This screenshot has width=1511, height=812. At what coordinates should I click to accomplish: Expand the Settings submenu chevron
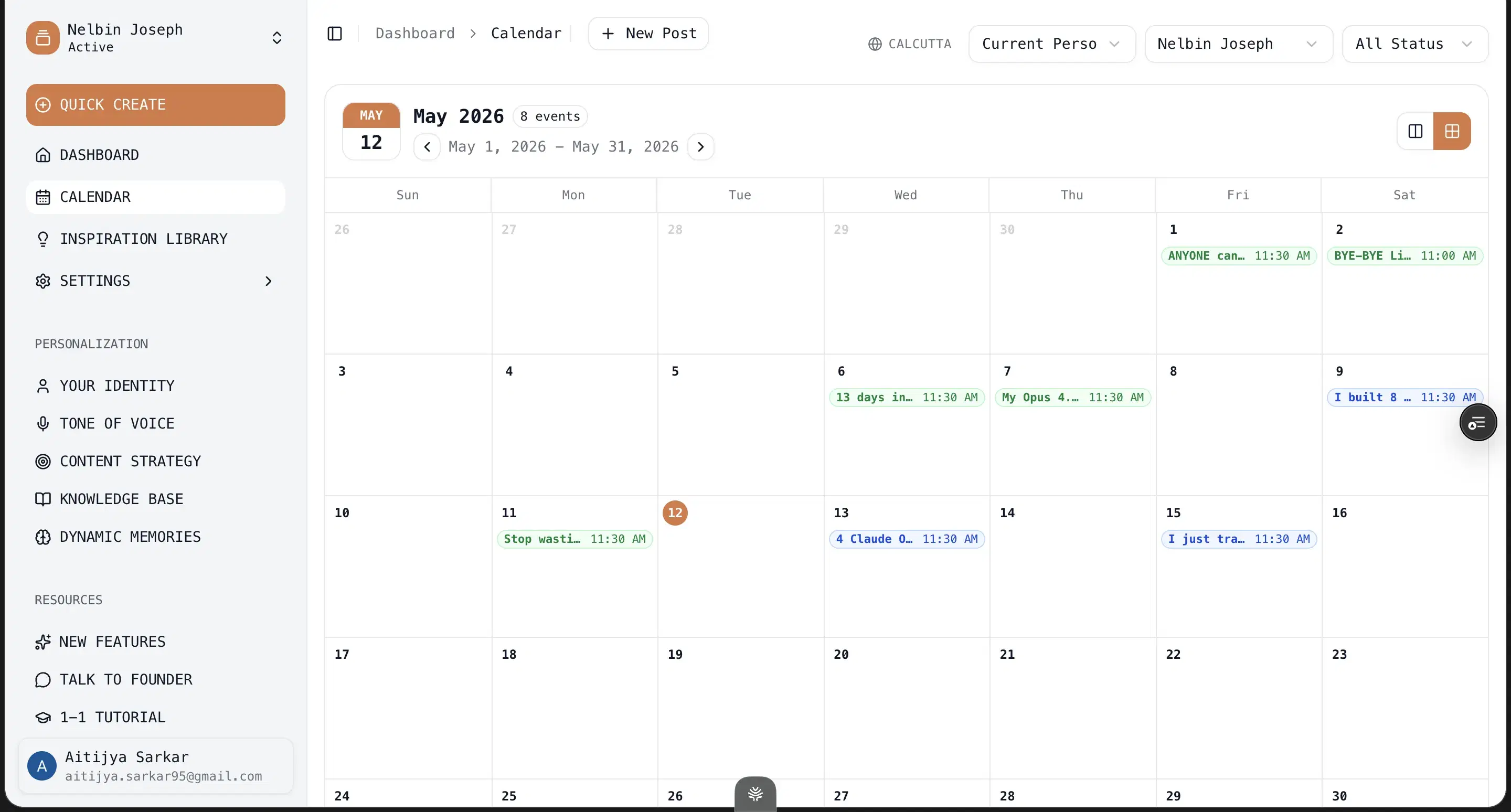268,281
